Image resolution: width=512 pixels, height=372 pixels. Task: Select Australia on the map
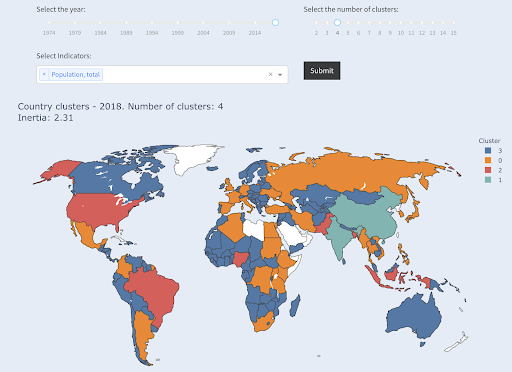(x=415, y=315)
